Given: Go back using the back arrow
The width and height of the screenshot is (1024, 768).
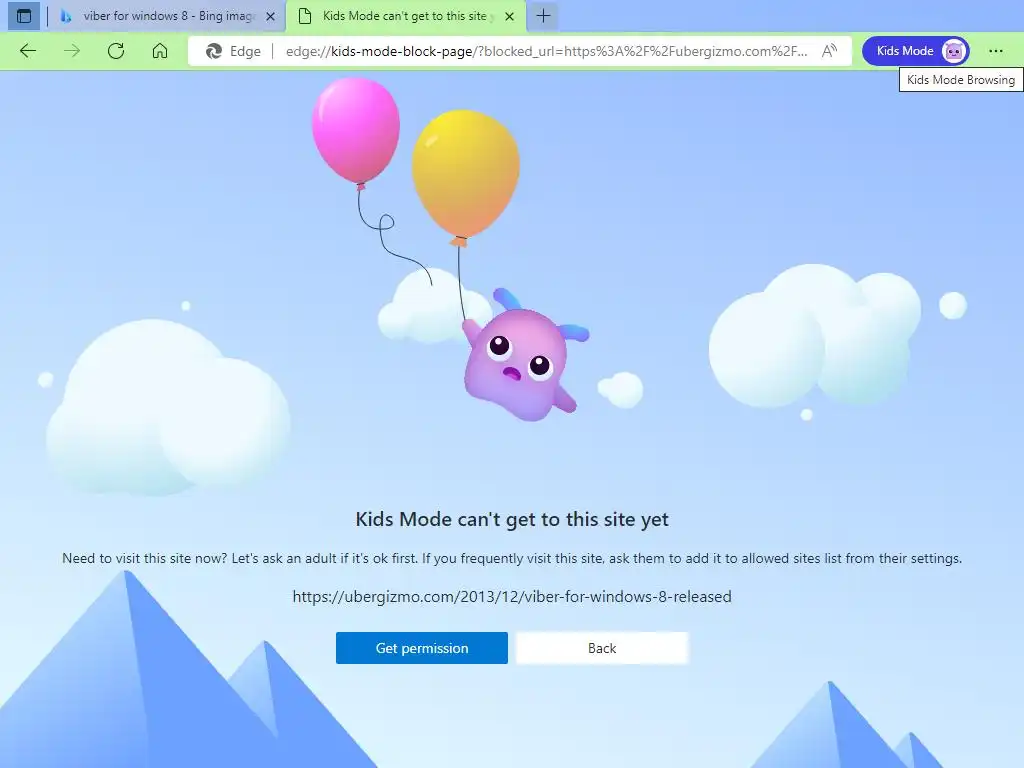Looking at the screenshot, I should (x=27, y=51).
